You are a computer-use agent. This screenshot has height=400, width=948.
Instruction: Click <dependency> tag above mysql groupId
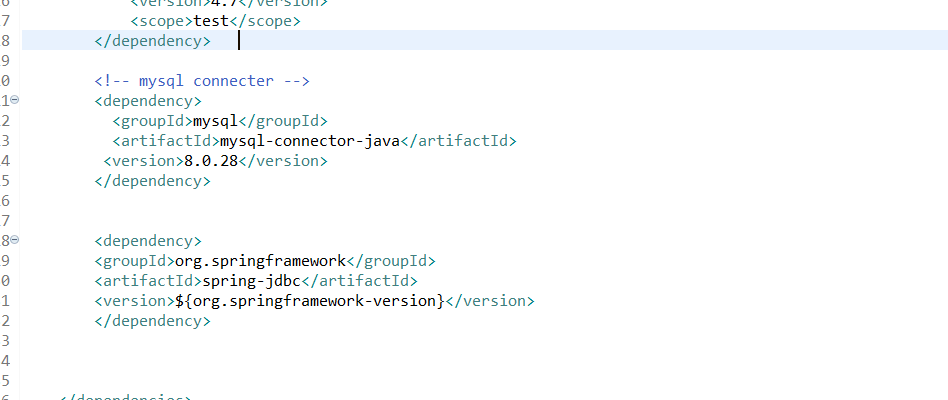tap(148, 101)
